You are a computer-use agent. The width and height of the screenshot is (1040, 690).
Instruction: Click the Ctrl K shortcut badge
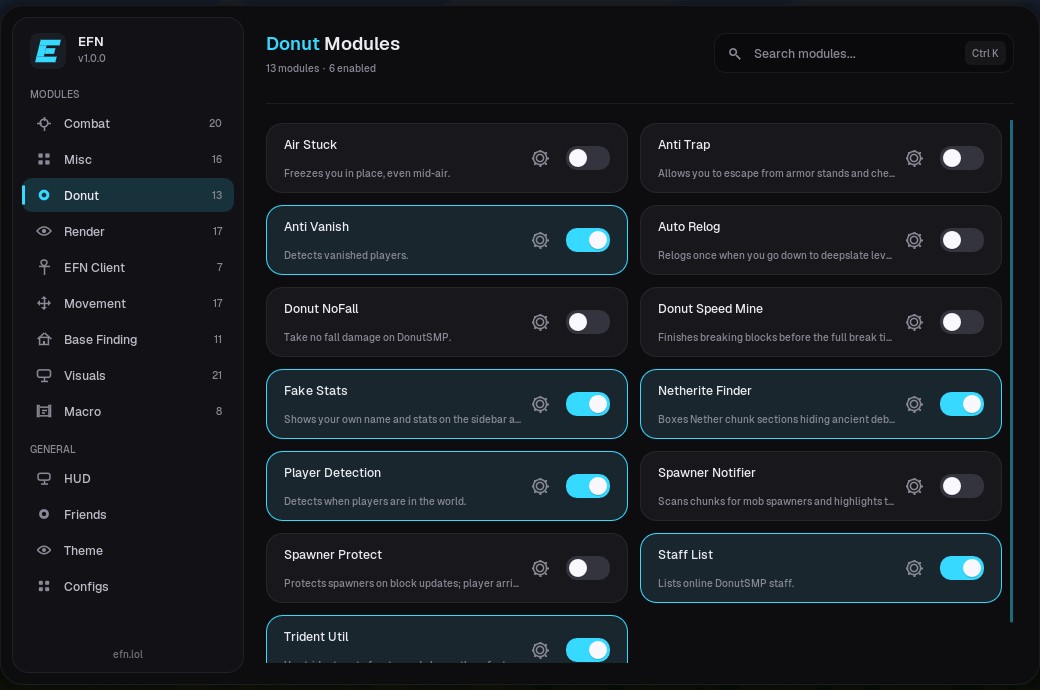click(985, 53)
